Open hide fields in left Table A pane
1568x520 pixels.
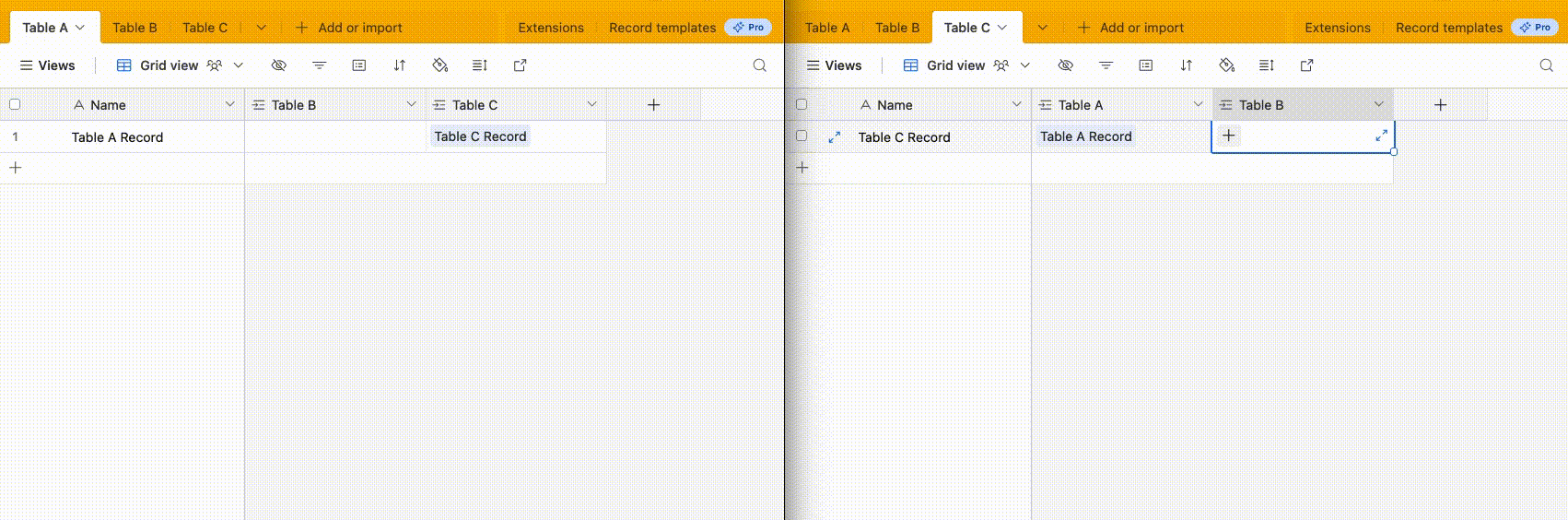point(278,65)
